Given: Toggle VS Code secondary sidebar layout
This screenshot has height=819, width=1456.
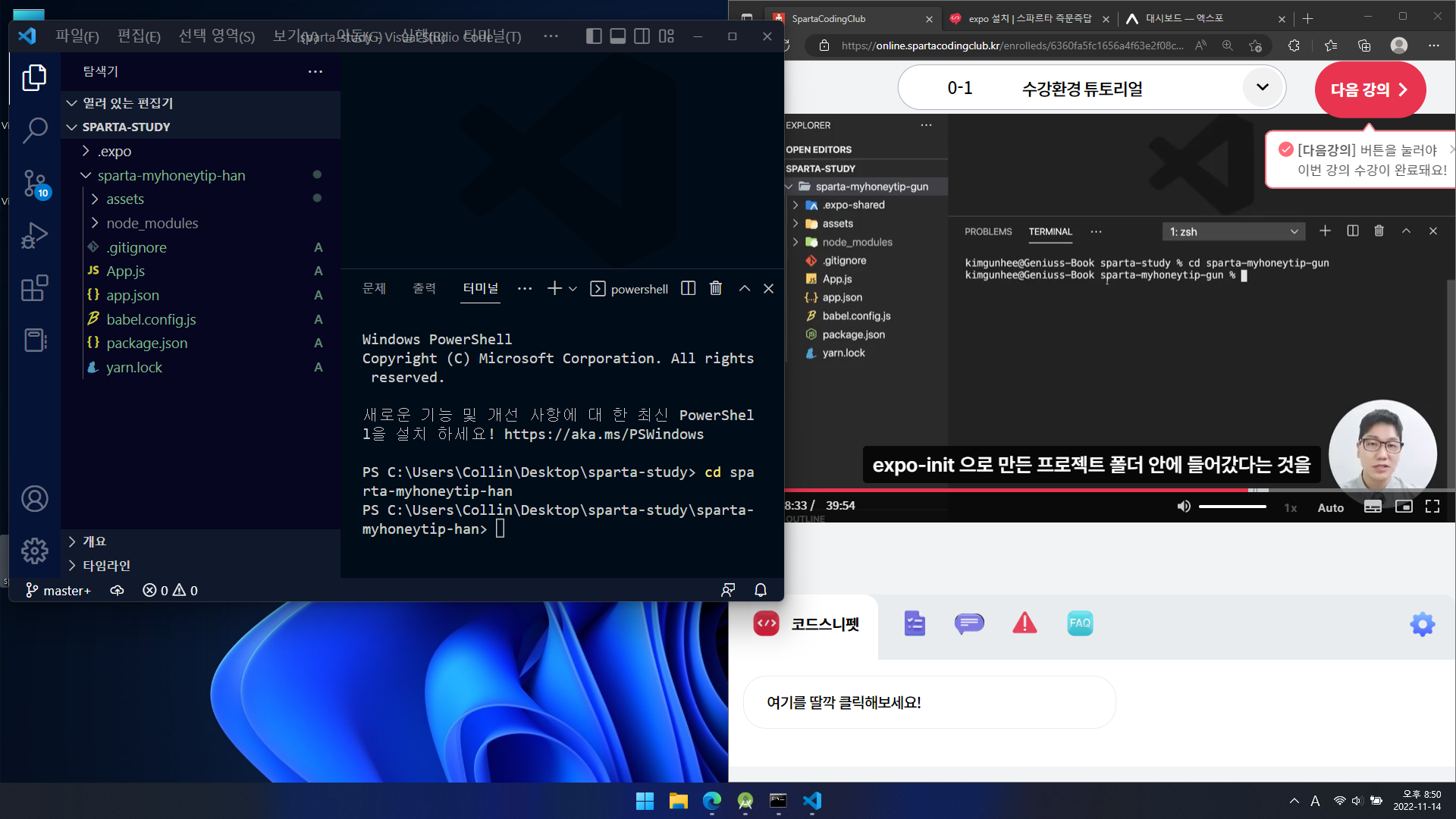Looking at the screenshot, I should click(642, 36).
